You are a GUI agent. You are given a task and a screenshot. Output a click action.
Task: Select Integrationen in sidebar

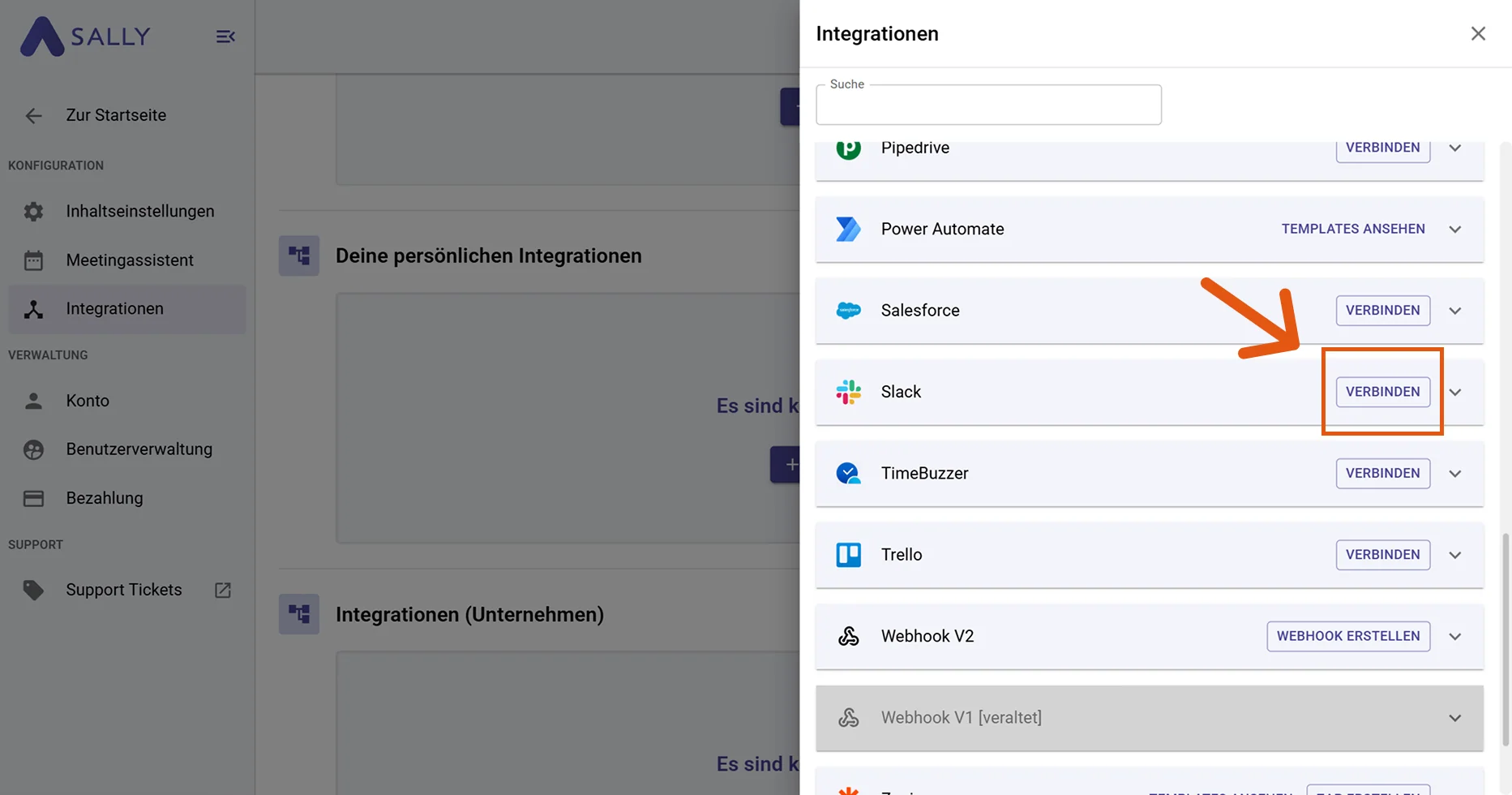[126, 309]
